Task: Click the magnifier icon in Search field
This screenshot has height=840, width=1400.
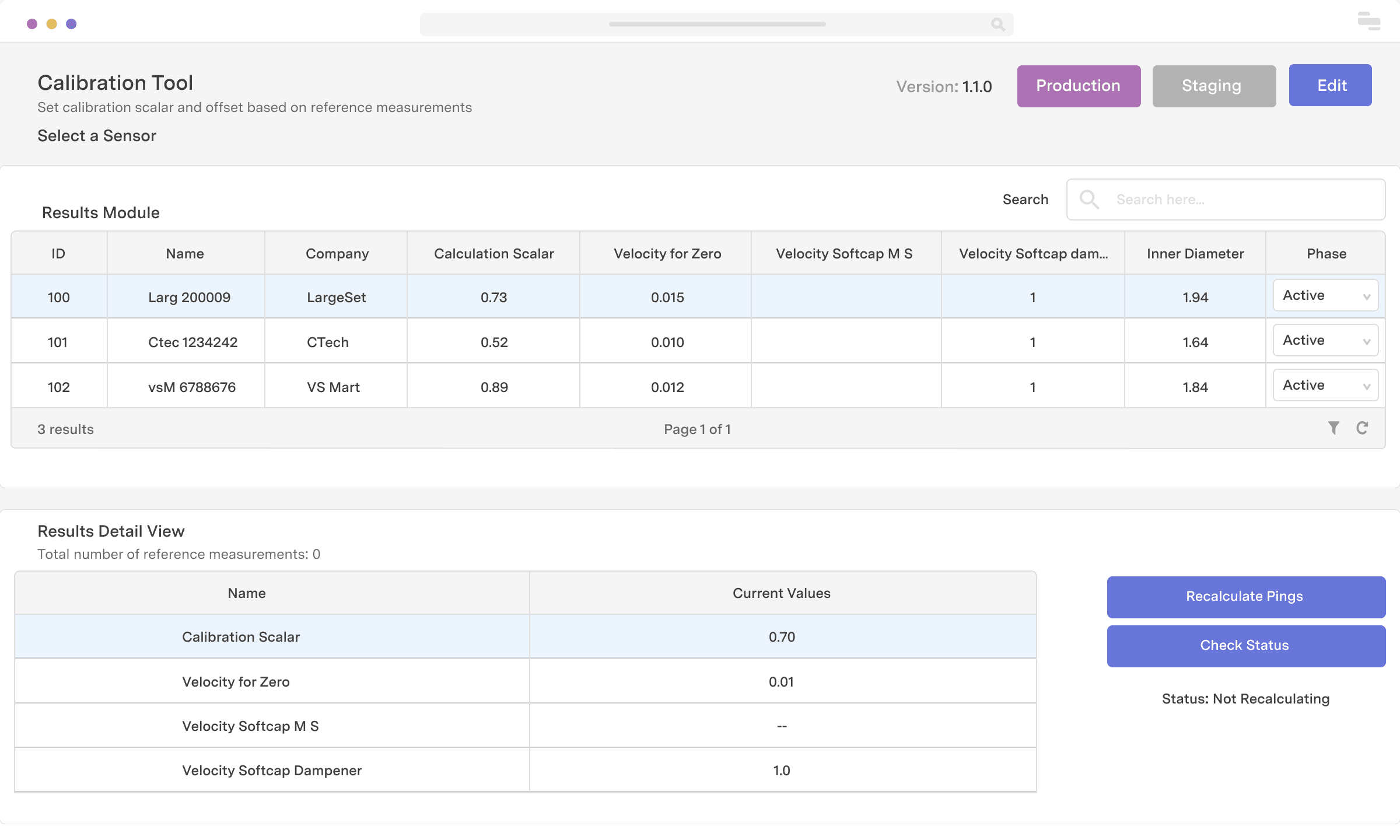Action: (1088, 199)
